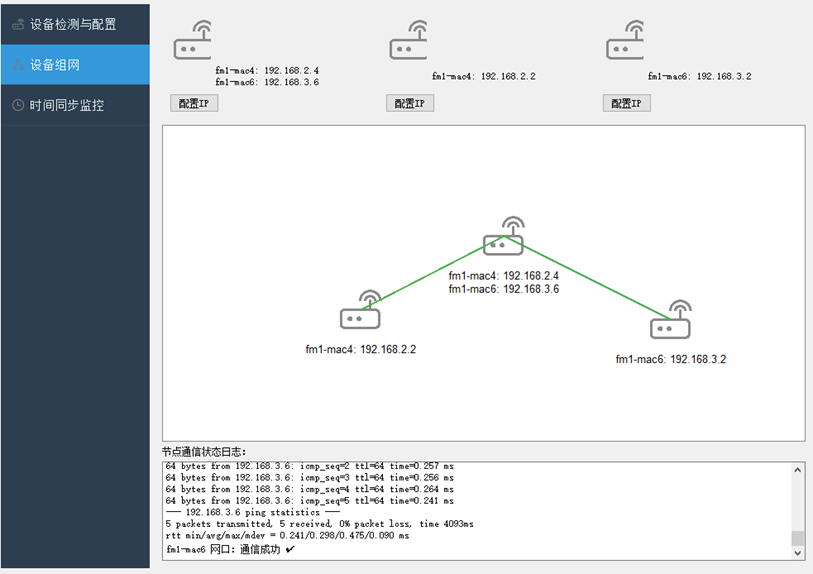Click top text fm1-mac4: 192.168.2.2
This screenshot has height=574, width=813.
(x=484, y=76)
